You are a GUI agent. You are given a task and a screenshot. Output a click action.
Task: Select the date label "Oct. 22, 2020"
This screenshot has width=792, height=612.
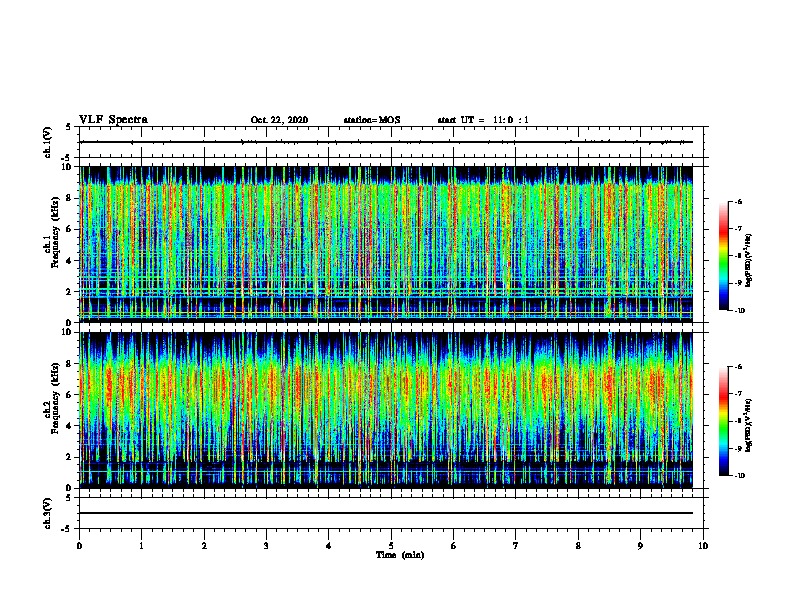click(279, 120)
